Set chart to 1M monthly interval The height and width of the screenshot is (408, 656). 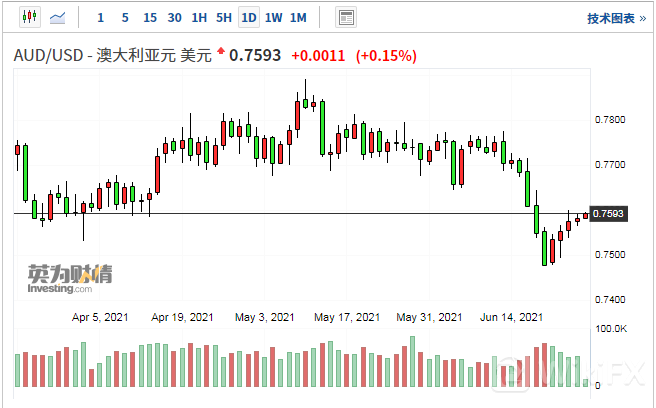298,18
